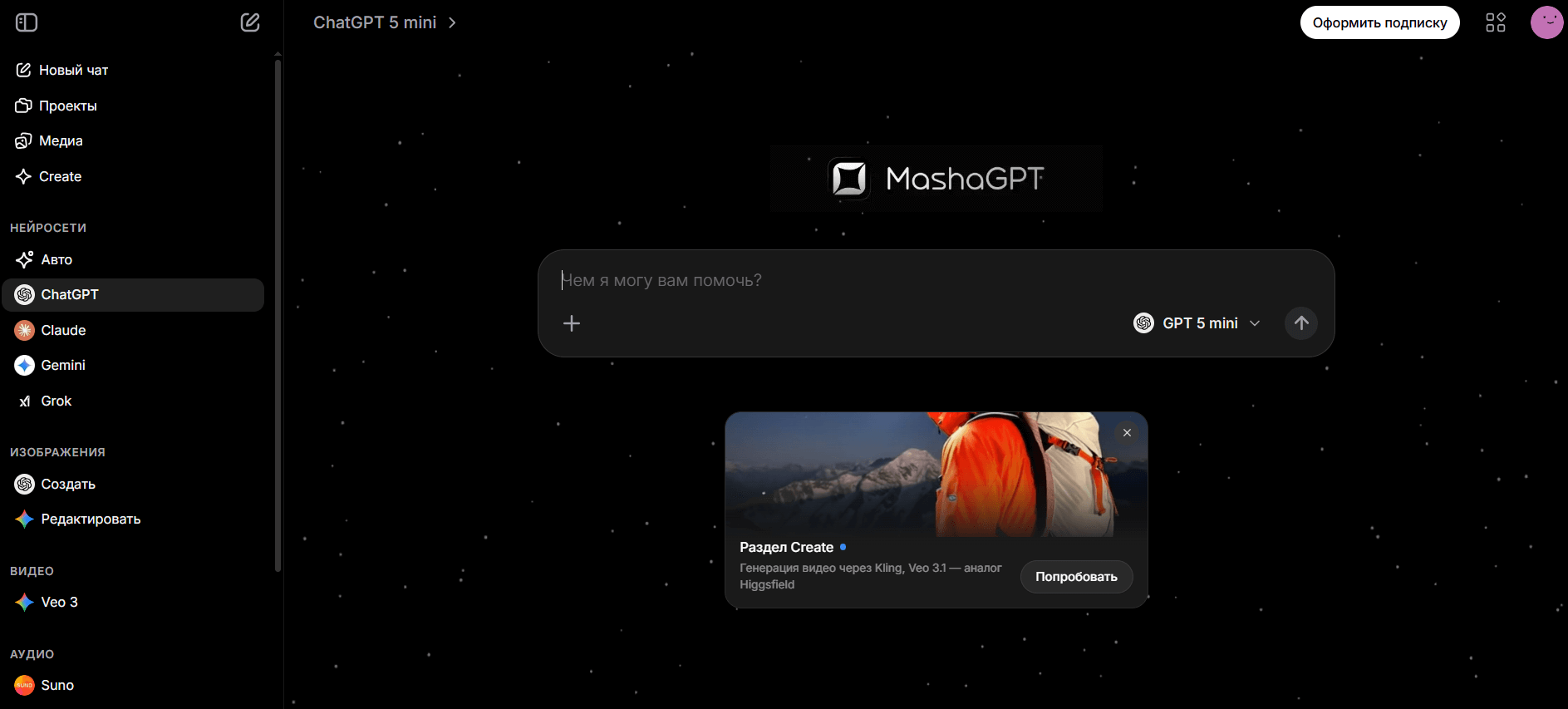Expand the GPT 5 mini model dropdown
This screenshot has width=1568, height=709.
1197,323
